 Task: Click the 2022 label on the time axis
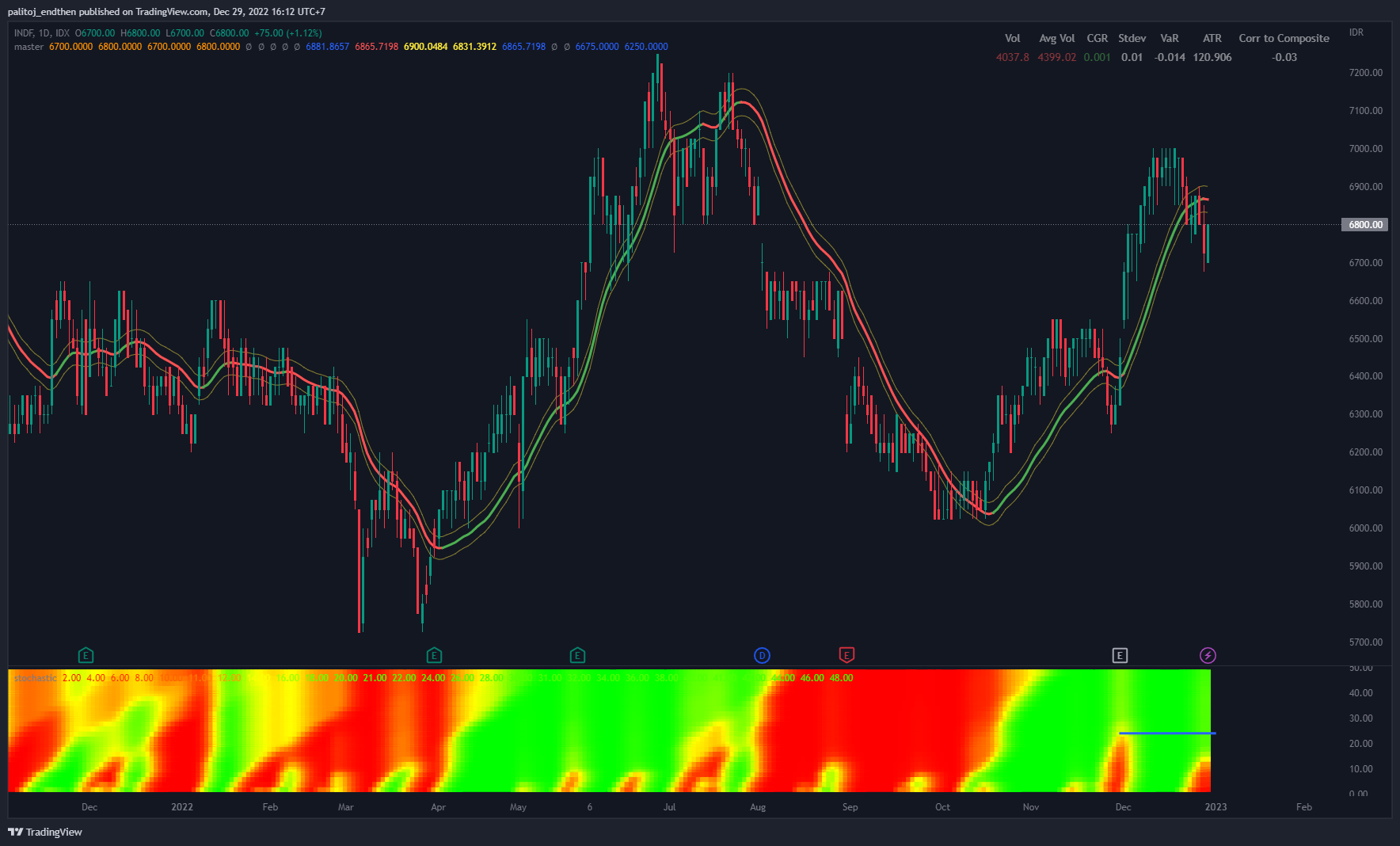point(182,807)
